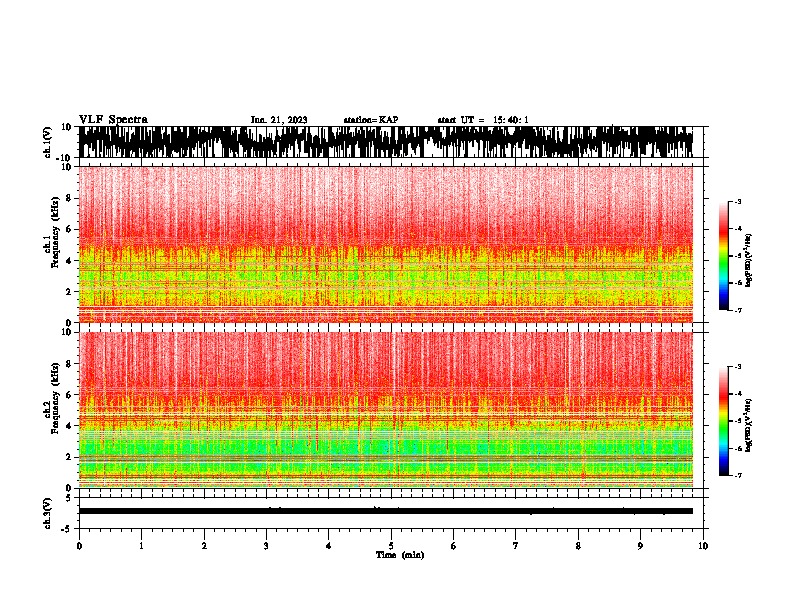Click time axis tick label '8'
Screen dimensions: 792x612
click(578, 546)
